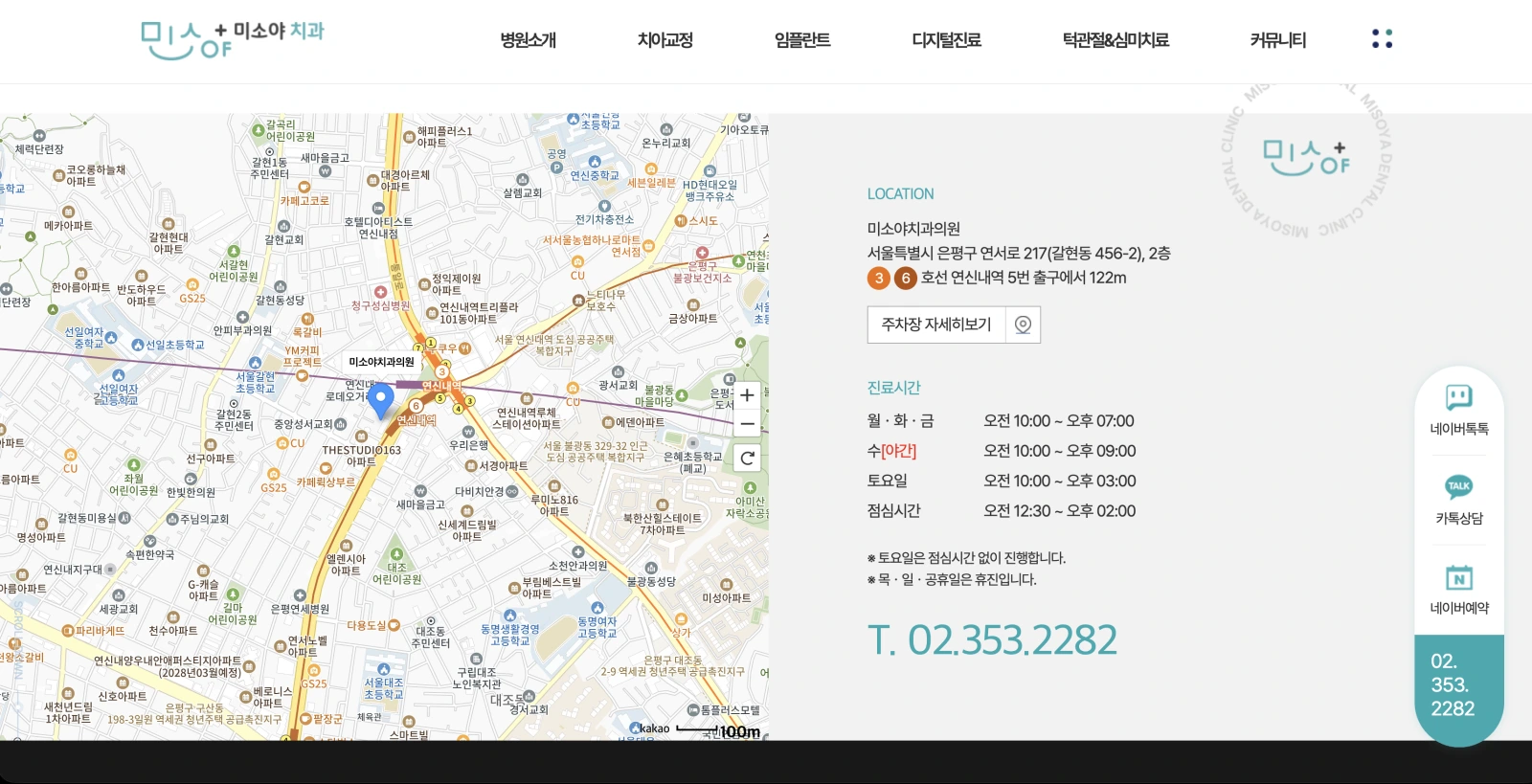This screenshot has height=784, width=1532.
Task: Zoom in on the map
Action: coord(747,395)
